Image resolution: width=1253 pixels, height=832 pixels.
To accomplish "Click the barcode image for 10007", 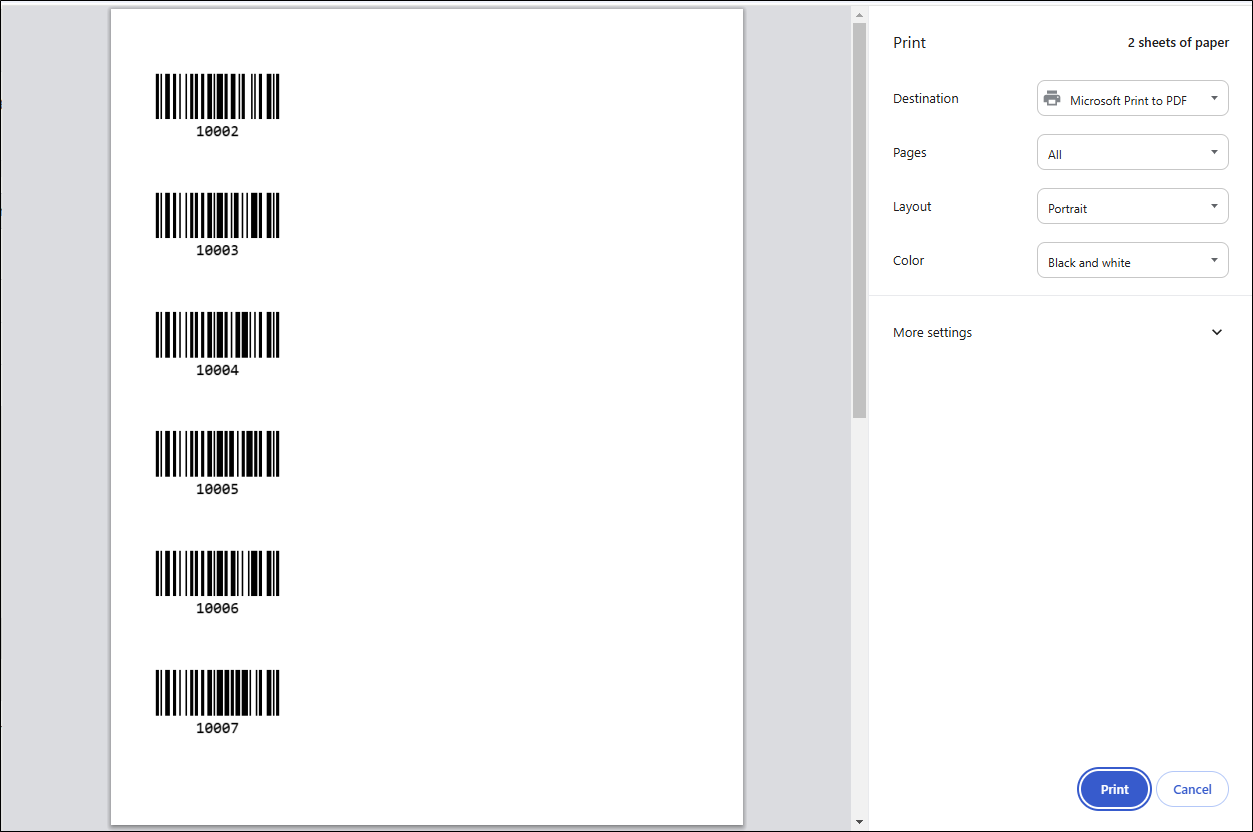I will click(217, 693).
